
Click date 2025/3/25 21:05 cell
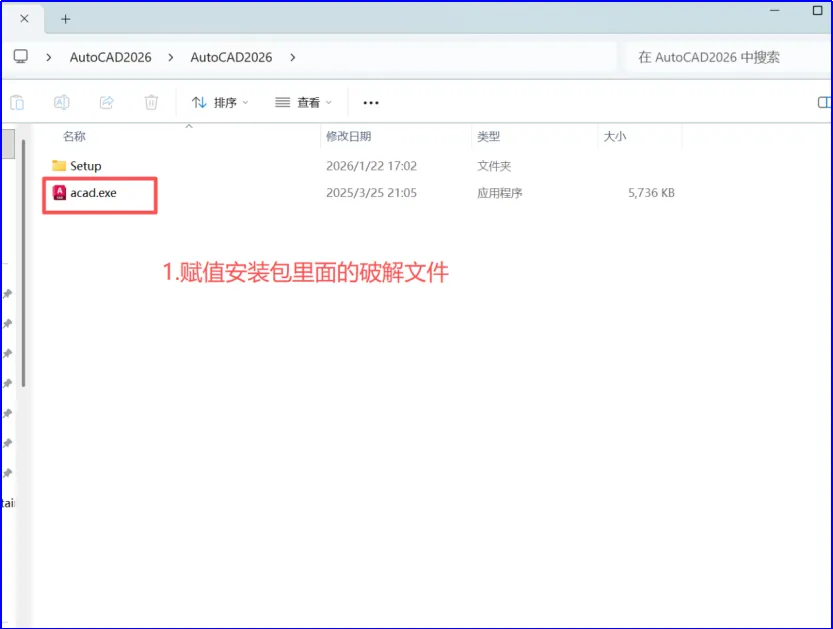point(371,193)
